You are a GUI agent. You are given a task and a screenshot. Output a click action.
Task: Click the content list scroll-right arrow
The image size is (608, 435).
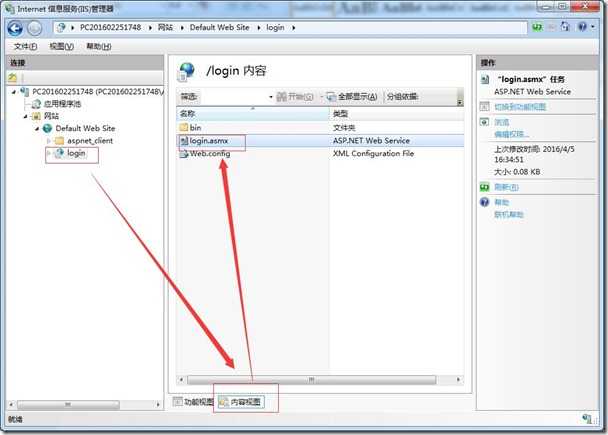click(459, 380)
